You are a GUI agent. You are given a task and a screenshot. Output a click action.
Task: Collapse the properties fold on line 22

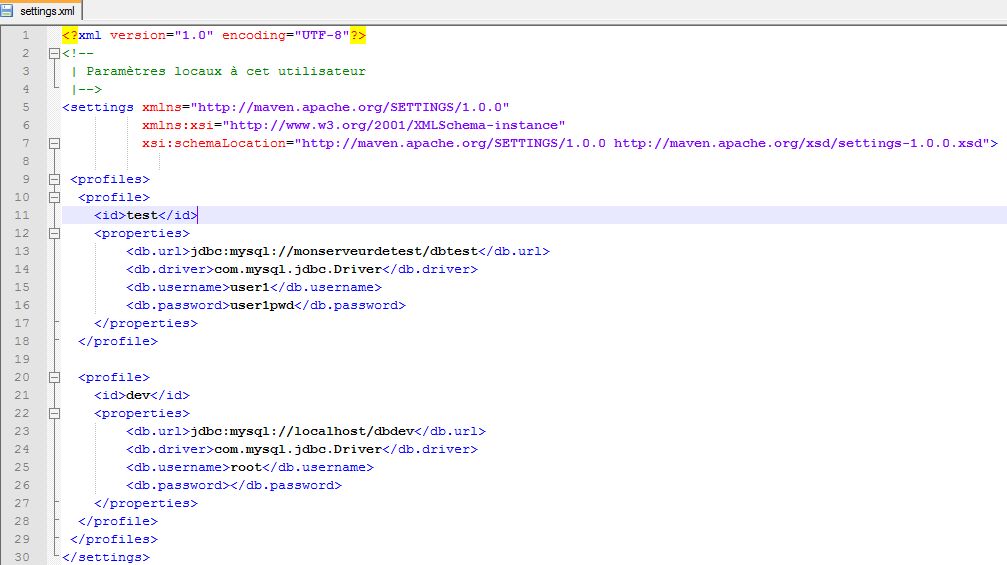pos(55,413)
